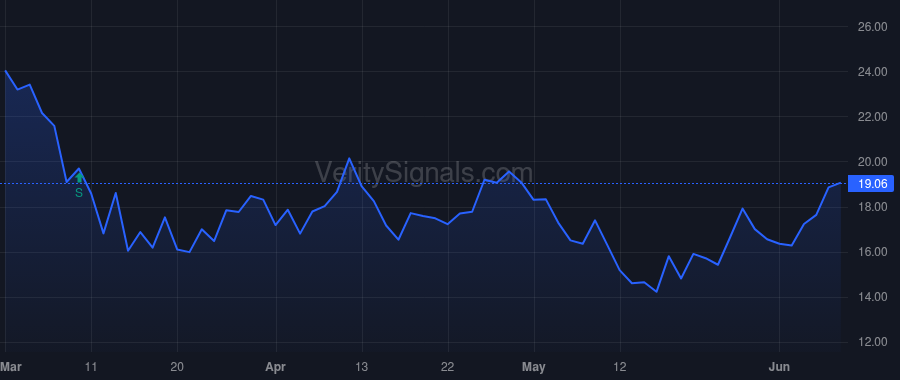Click the 20 date axis label
Viewport: 900px width, 380px height.
177,367
